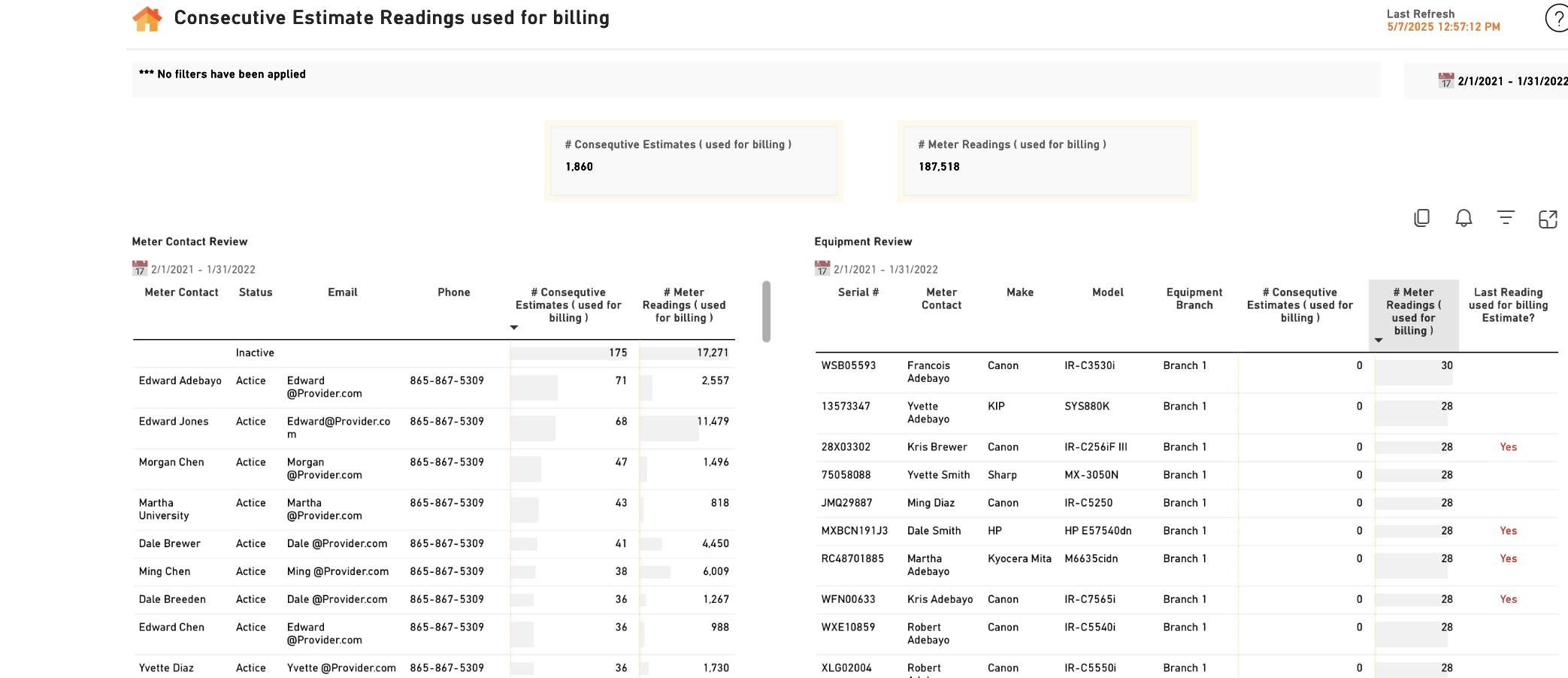Select Edward Jones contact row
Image resolution: width=1568 pixels, height=678 pixels.
pos(434,428)
